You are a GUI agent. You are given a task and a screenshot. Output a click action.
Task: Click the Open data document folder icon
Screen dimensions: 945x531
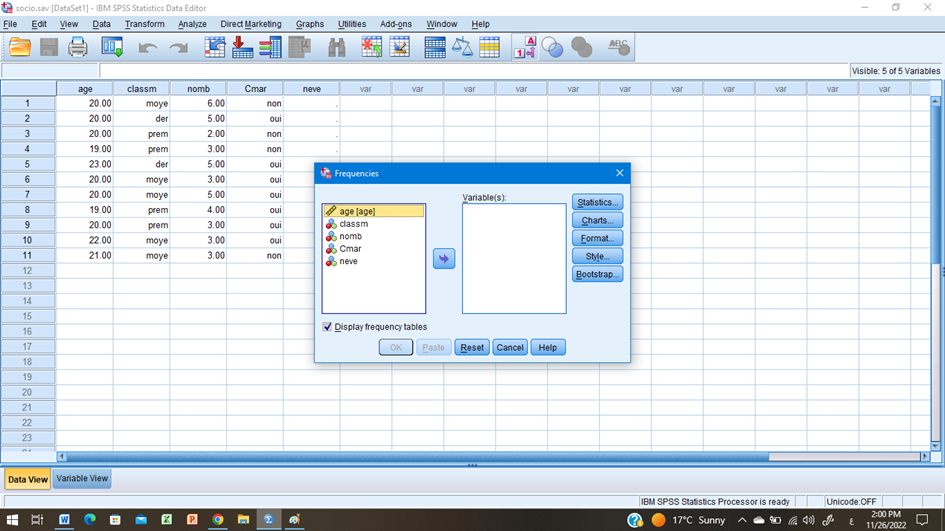click(x=20, y=47)
